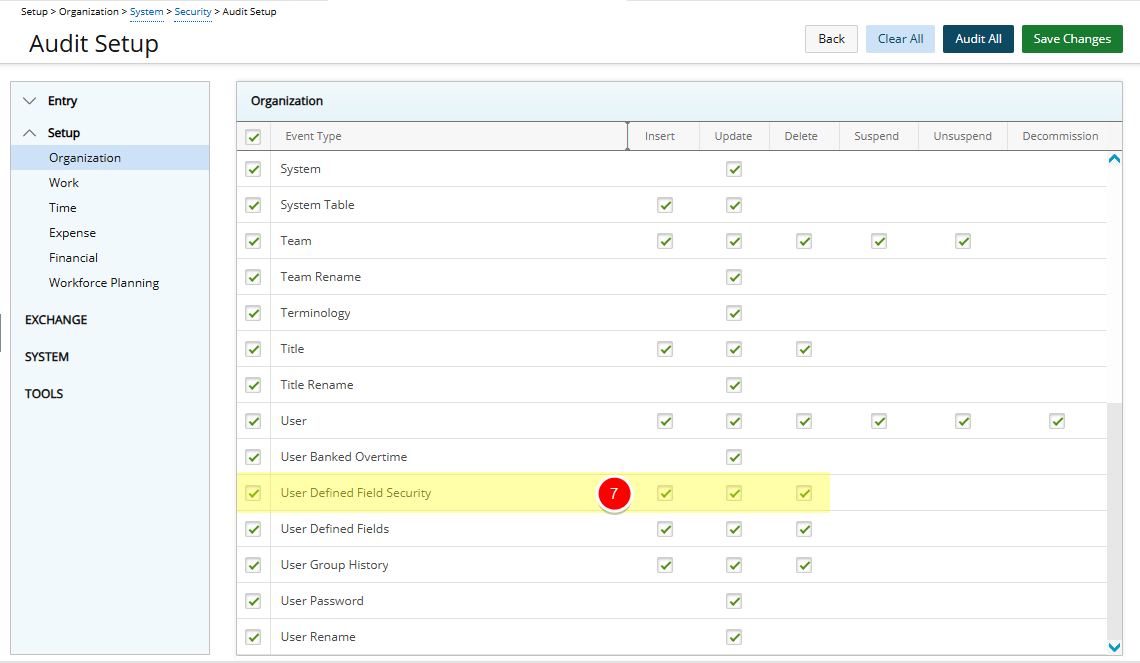Open the Security breadcrumb link
The width and height of the screenshot is (1140, 663).
tap(193, 12)
